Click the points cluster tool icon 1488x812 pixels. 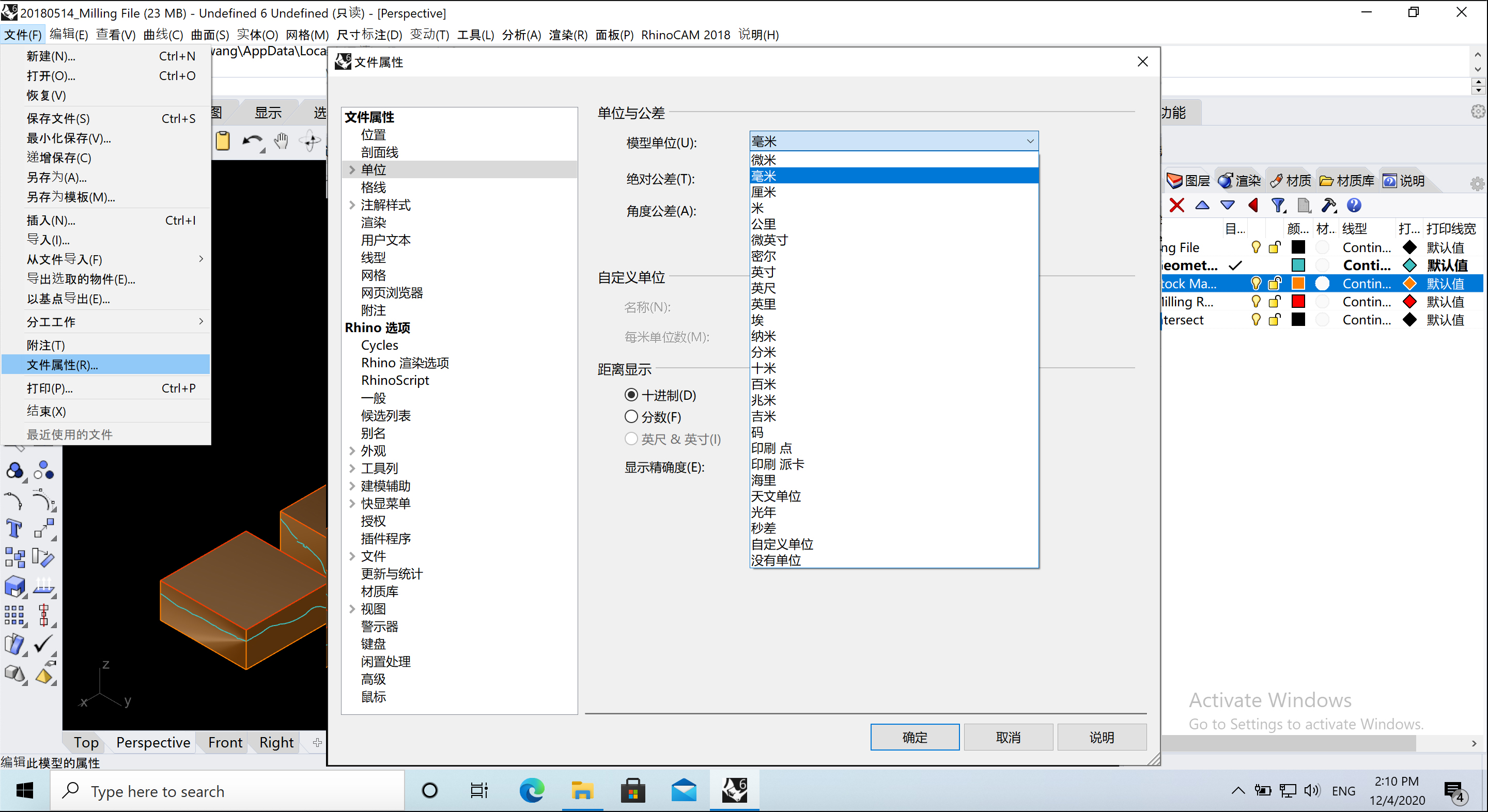44,471
